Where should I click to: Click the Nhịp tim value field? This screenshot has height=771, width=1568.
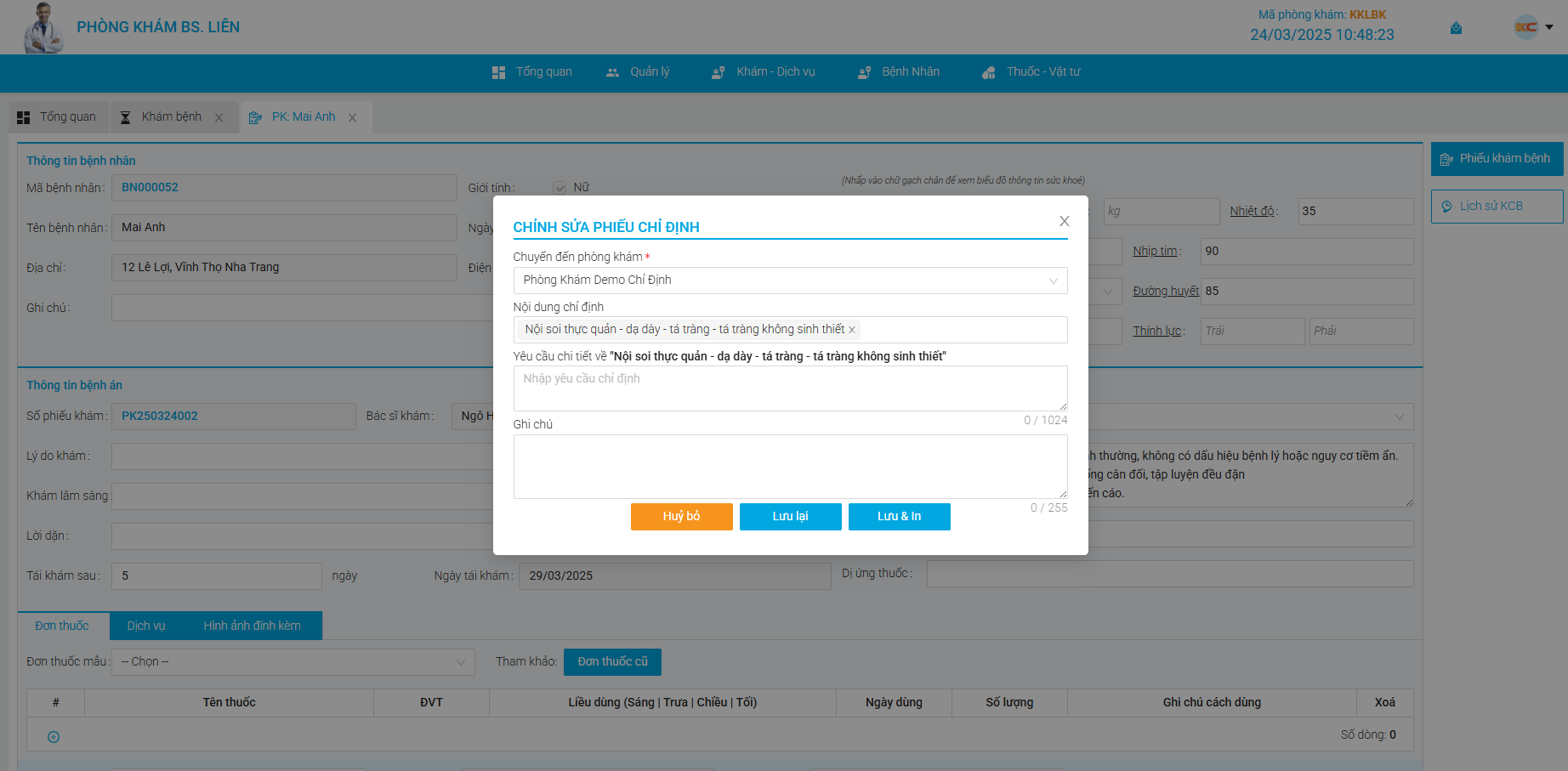click(1307, 252)
